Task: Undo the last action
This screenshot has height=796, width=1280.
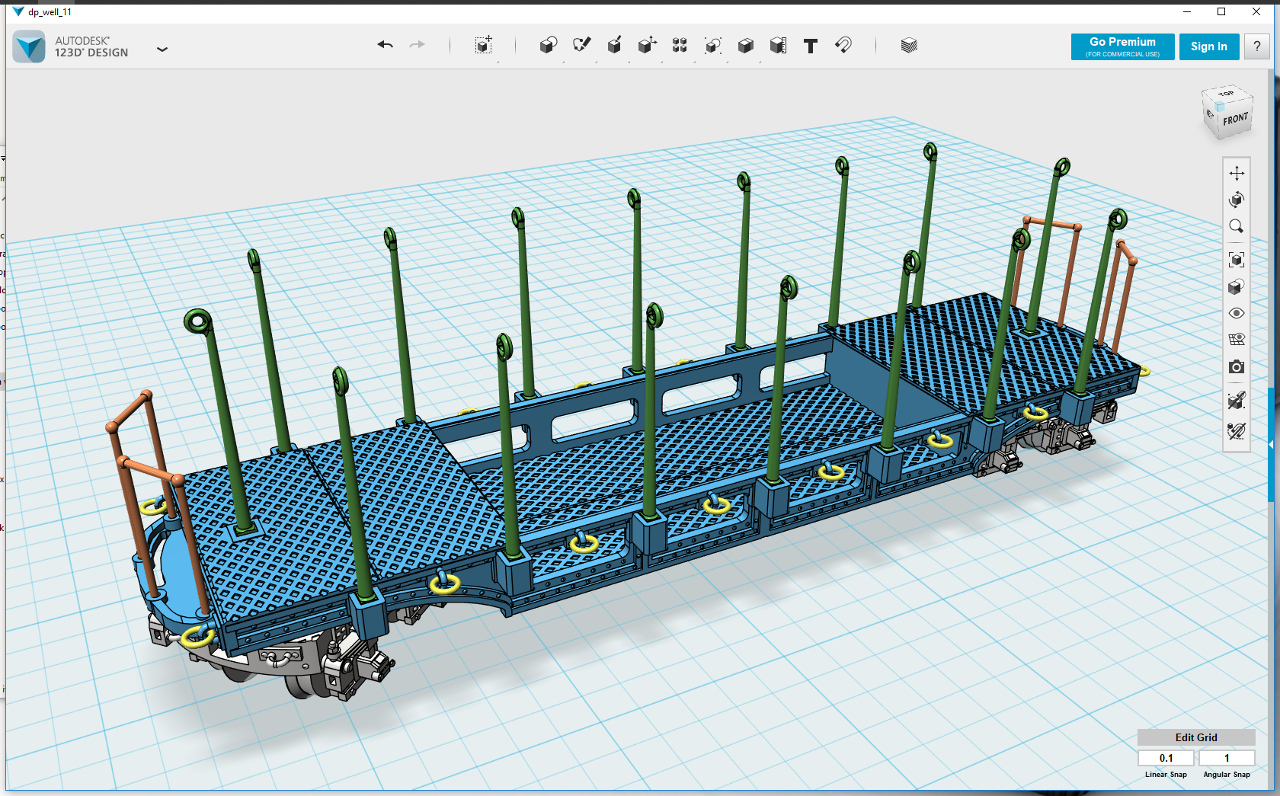Action: 385,45
